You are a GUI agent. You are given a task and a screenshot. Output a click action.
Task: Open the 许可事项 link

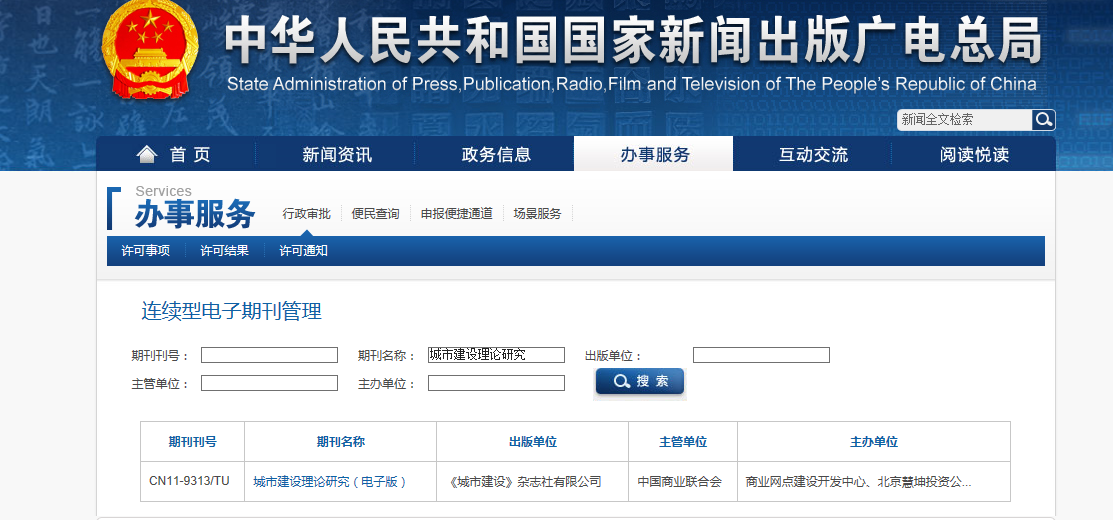point(146,250)
